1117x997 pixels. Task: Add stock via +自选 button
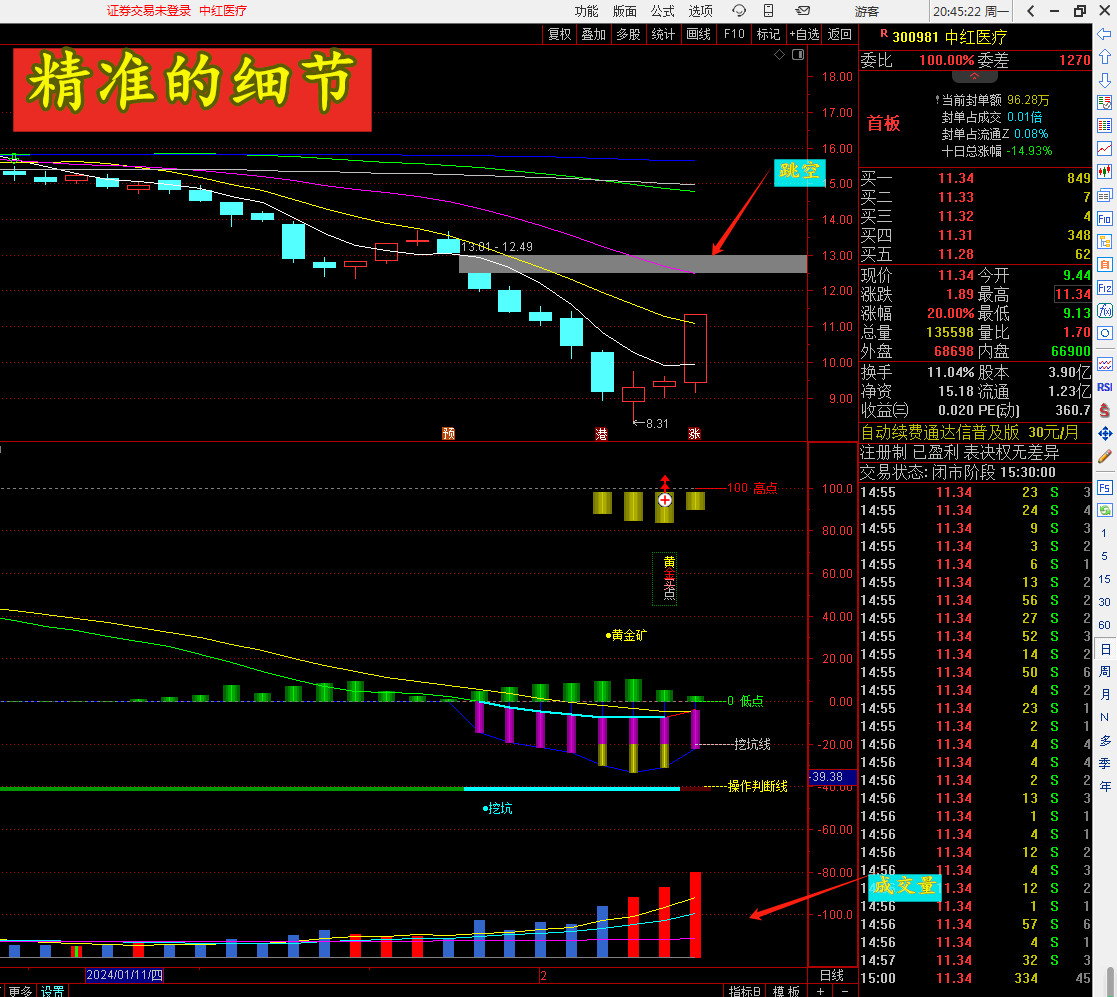[x=804, y=34]
